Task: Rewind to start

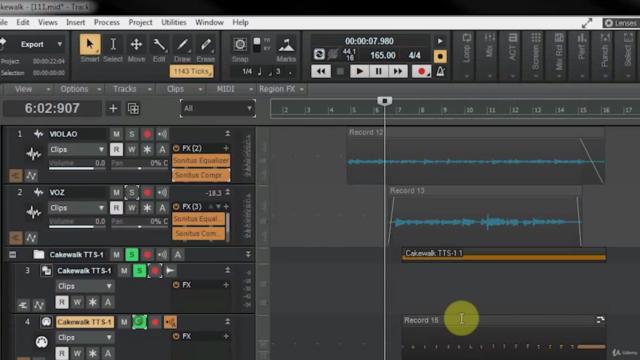Action: tap(321, 71)
